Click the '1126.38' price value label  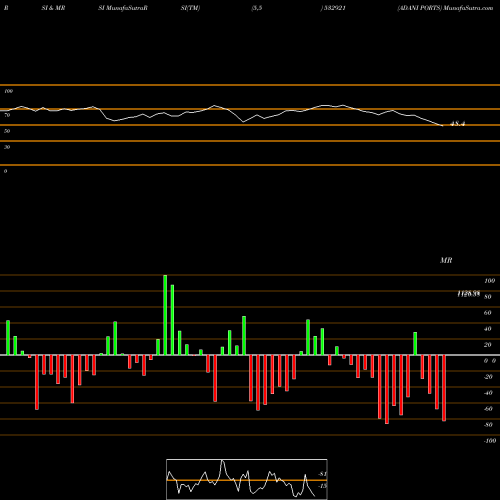click(468, 294)
